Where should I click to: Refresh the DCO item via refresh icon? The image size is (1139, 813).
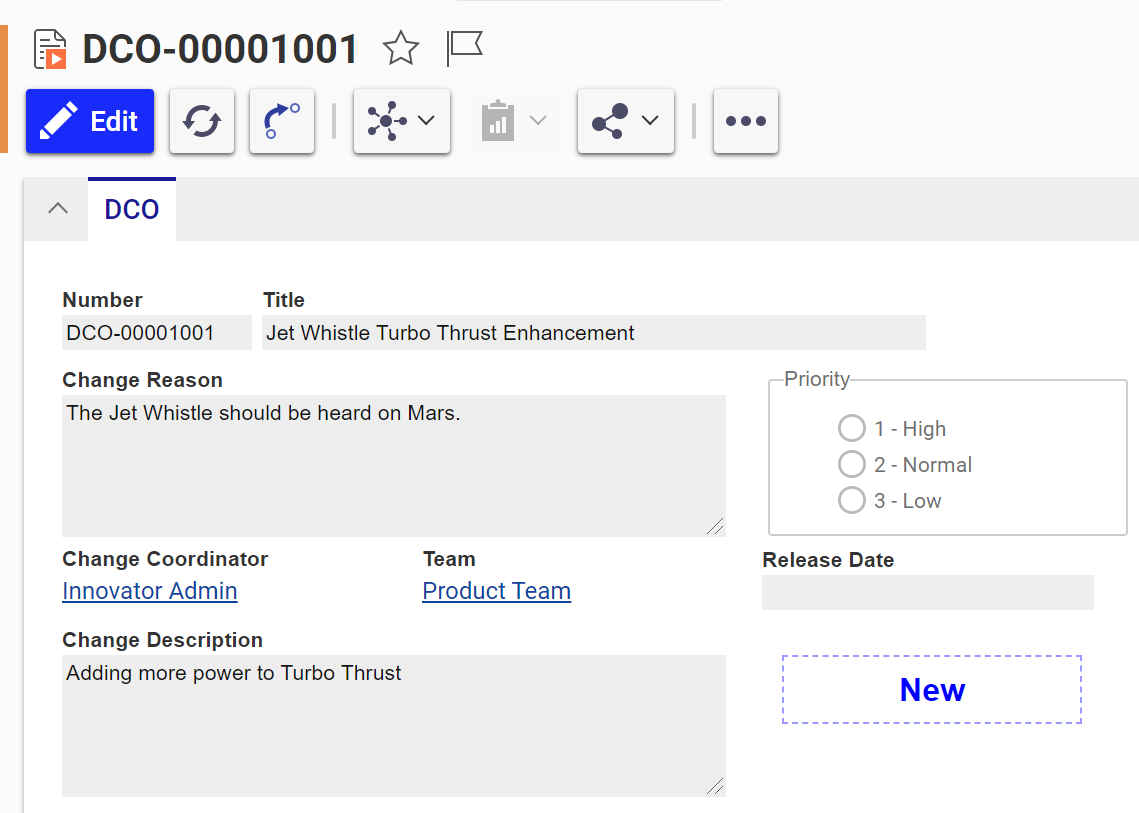pyautogui.click(x=202, y=121)
